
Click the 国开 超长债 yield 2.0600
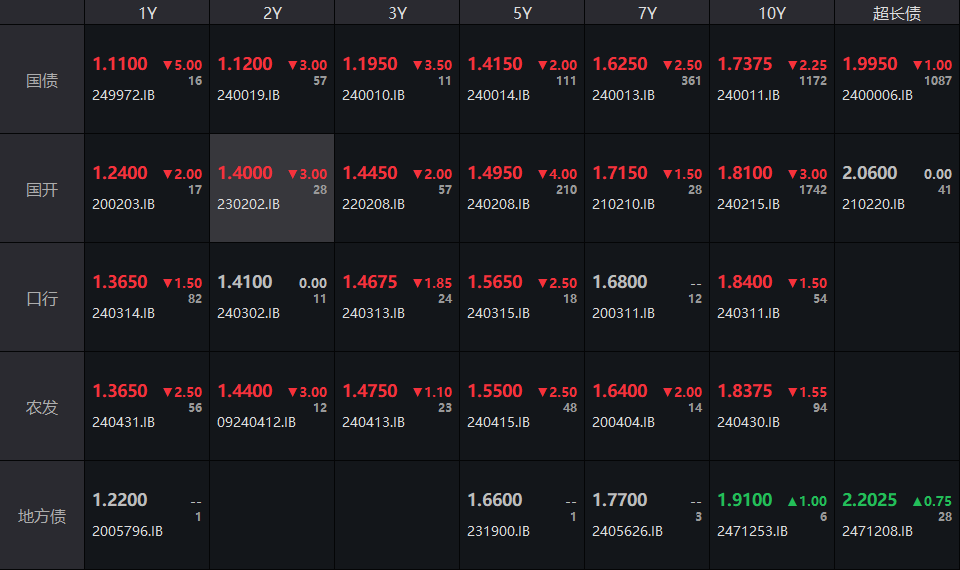870,173
